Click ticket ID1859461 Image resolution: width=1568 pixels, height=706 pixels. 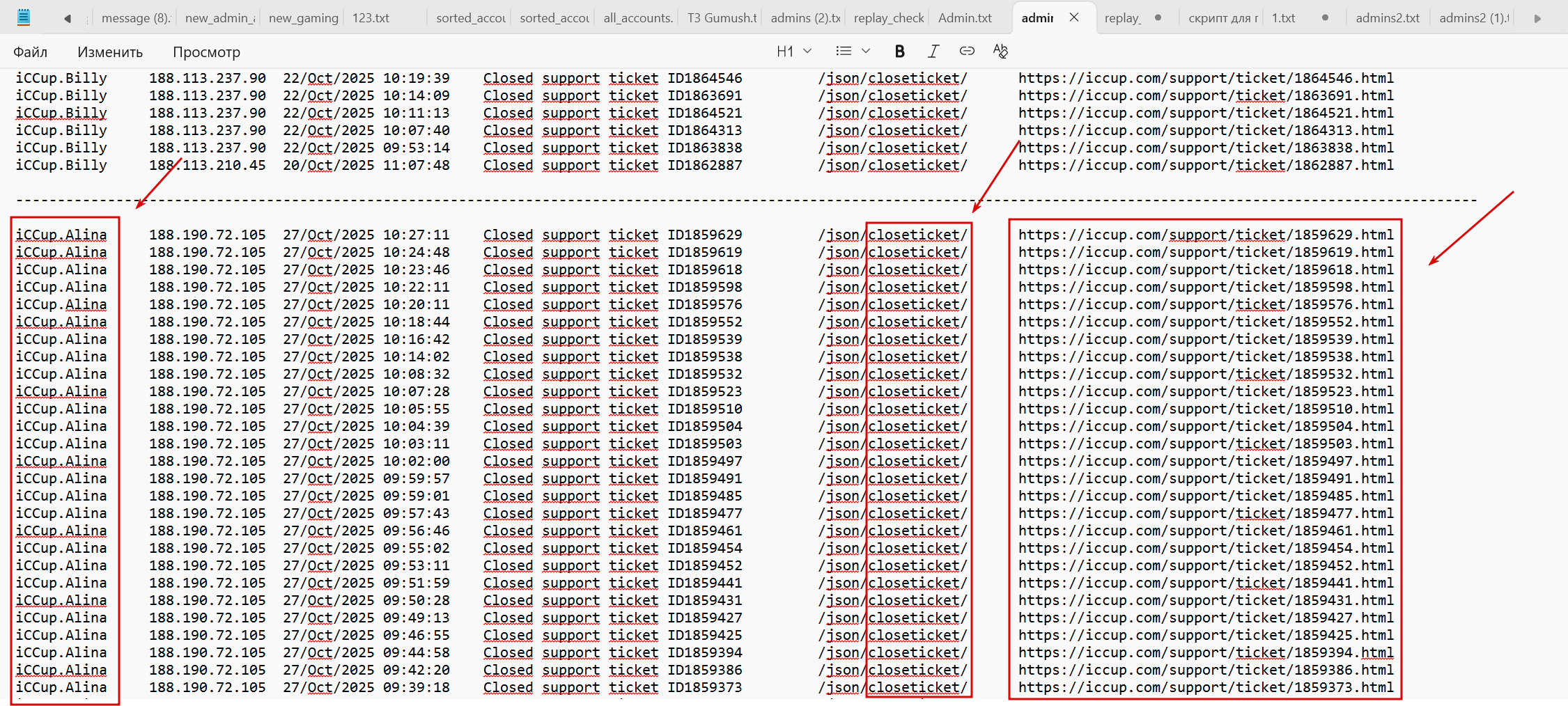pyautogui.click(x=705, y=531)
